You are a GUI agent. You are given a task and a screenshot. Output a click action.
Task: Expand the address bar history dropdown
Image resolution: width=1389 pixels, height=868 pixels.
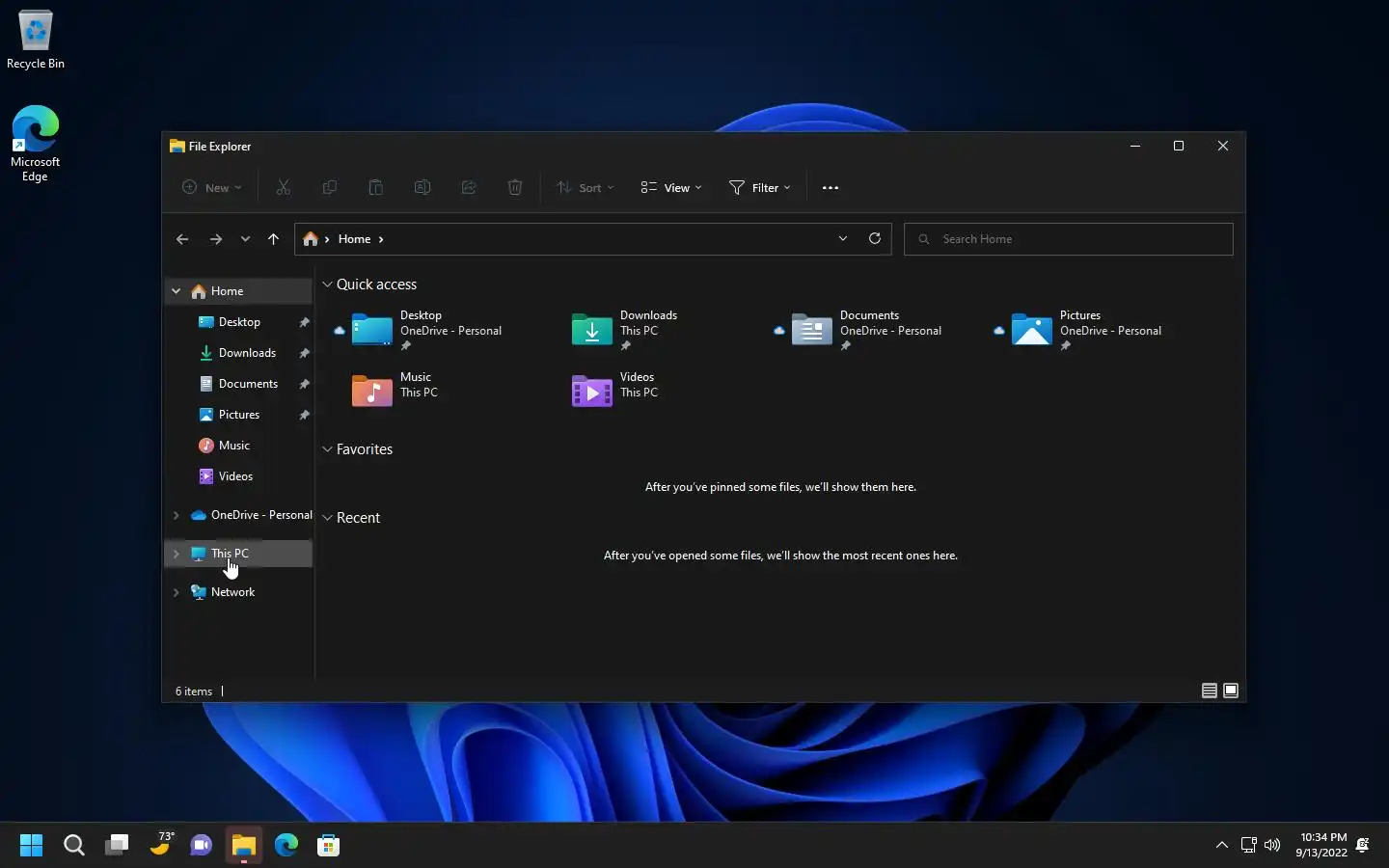[x=843, y=238]
